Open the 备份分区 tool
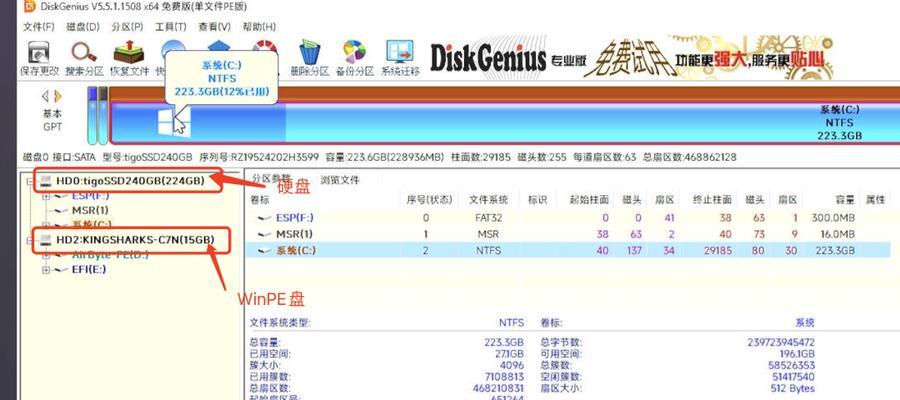Screen dimensions: 900x400 coord(354,59)
